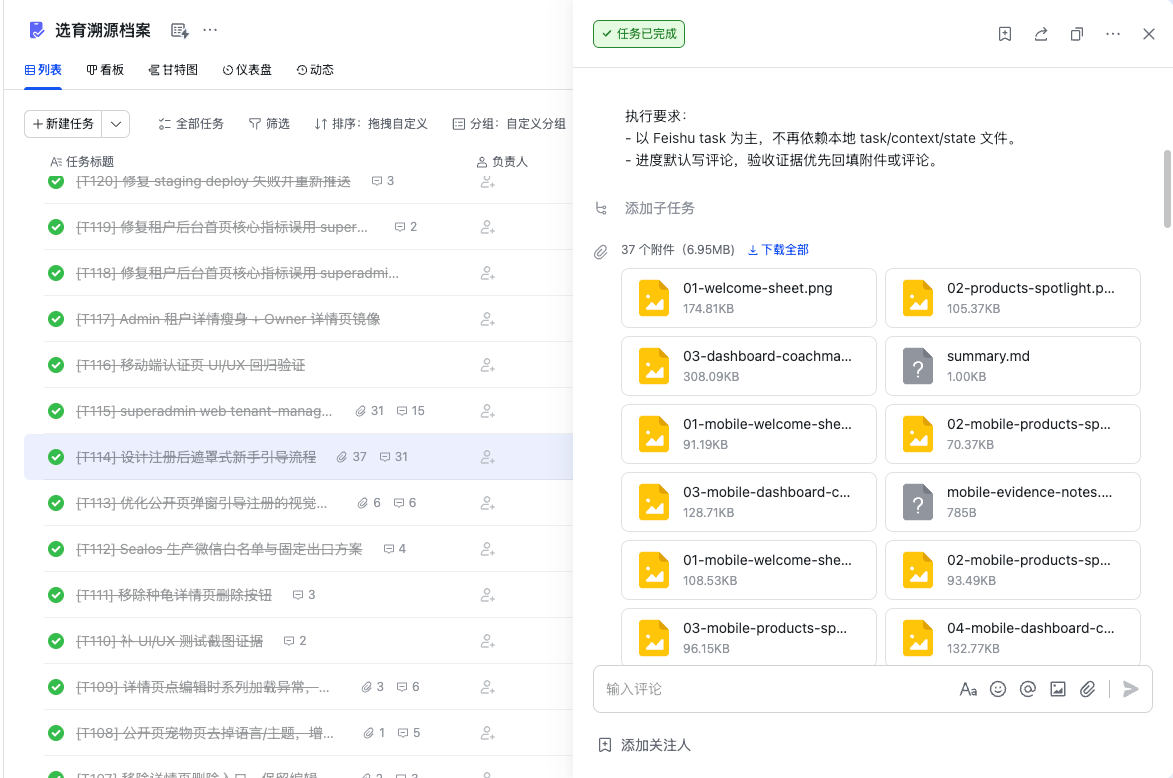Open attachment 03-dashboard-coachma image
The height and width of the screenshot is (778, 1173).
749,366
